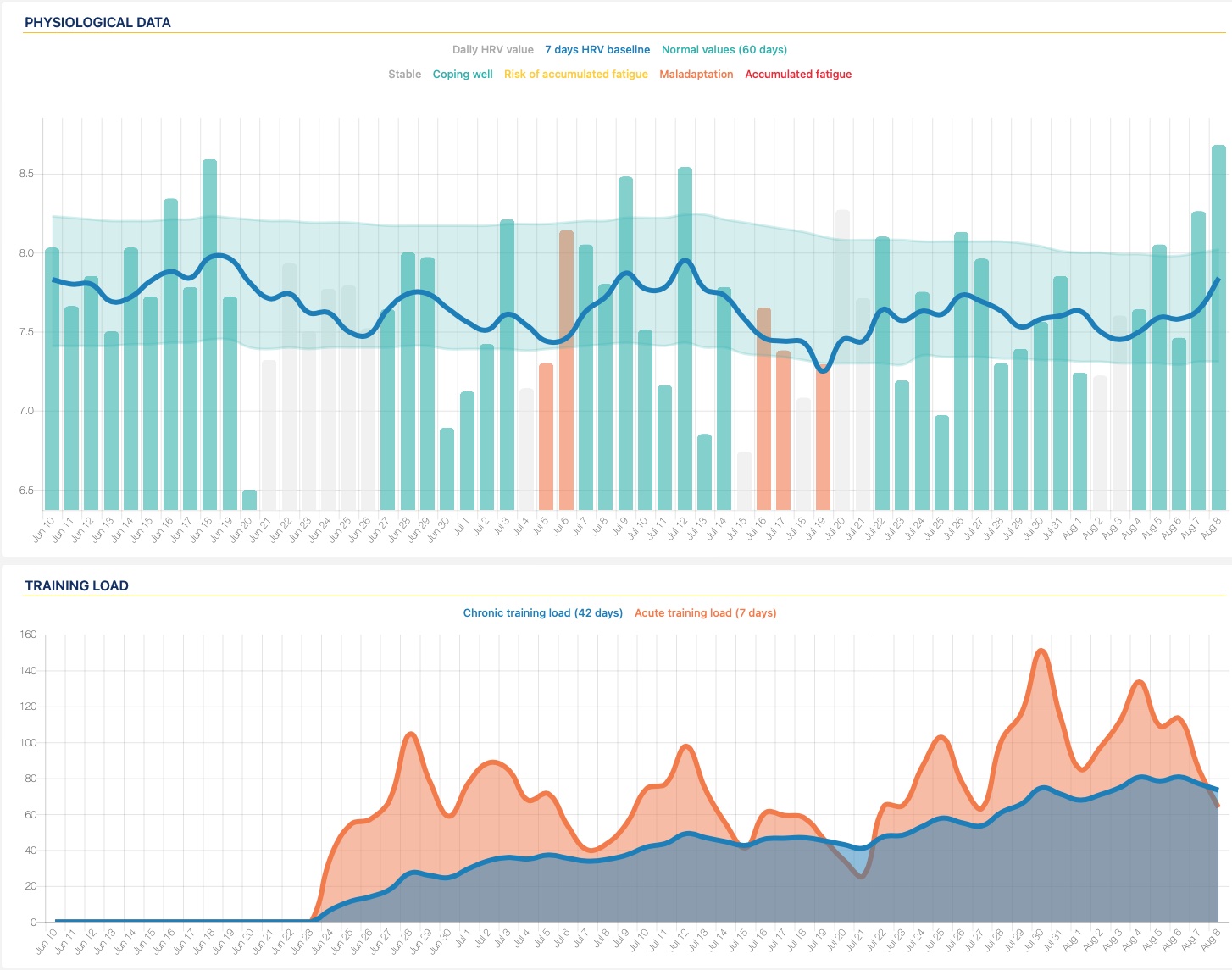Toggle the Coping well legend label
The height and width of the screenshot is (970, 1232).
[462, 75]
